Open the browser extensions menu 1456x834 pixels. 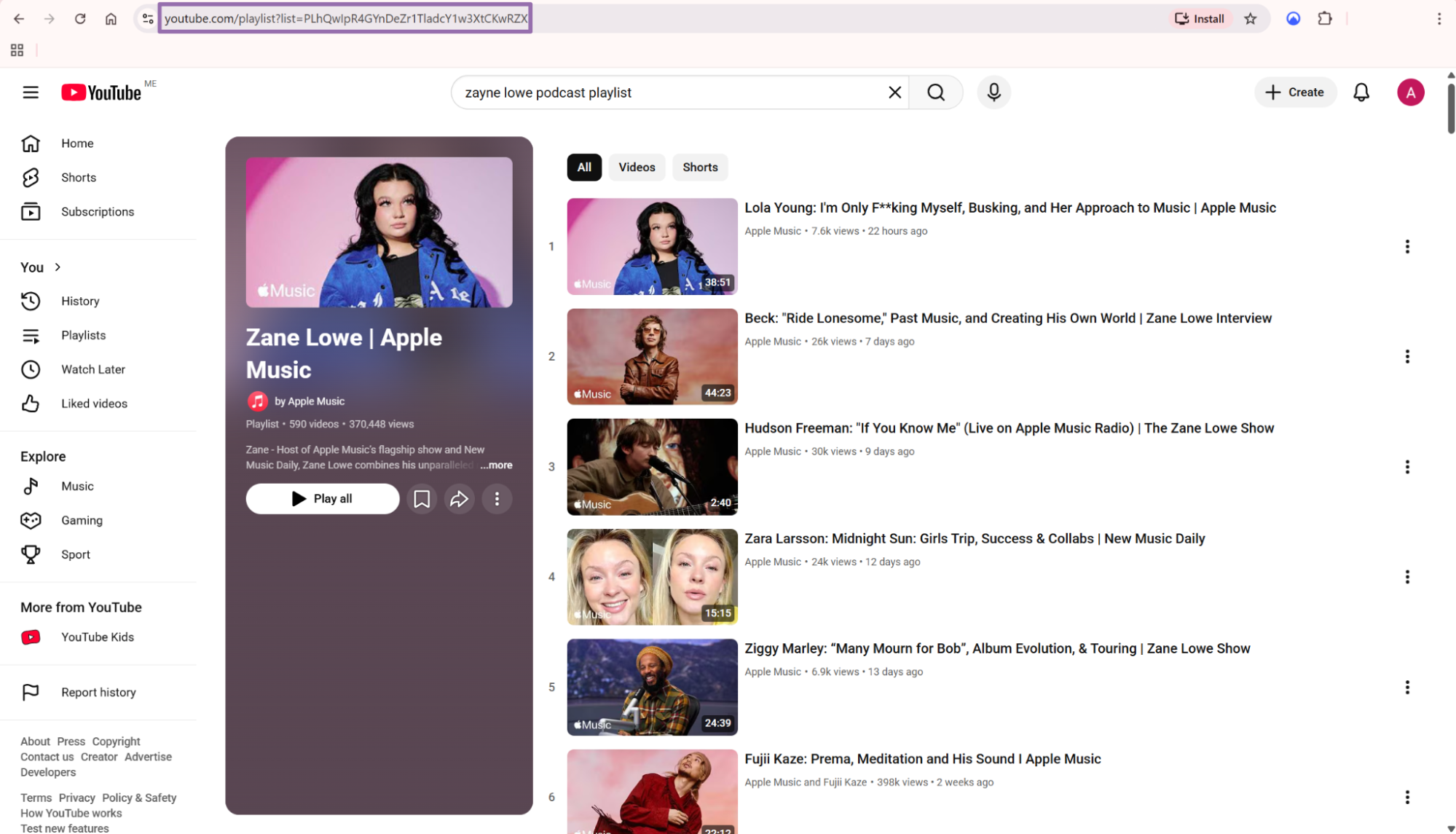(1325, 19)
